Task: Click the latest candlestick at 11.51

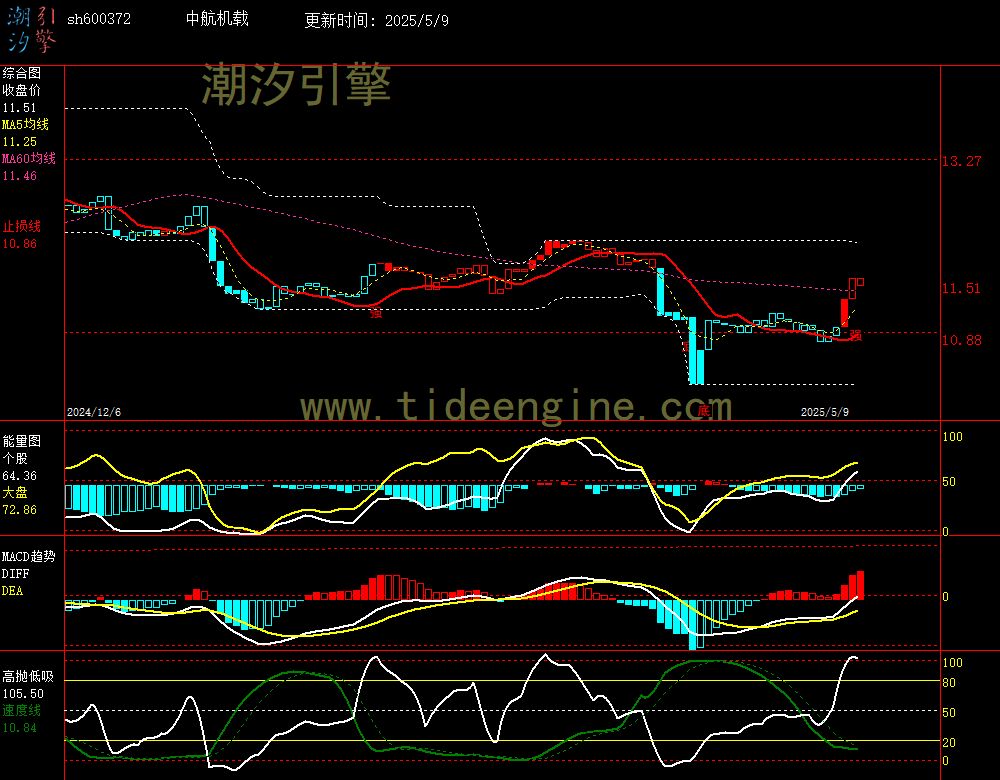Action: coord(860,282)
